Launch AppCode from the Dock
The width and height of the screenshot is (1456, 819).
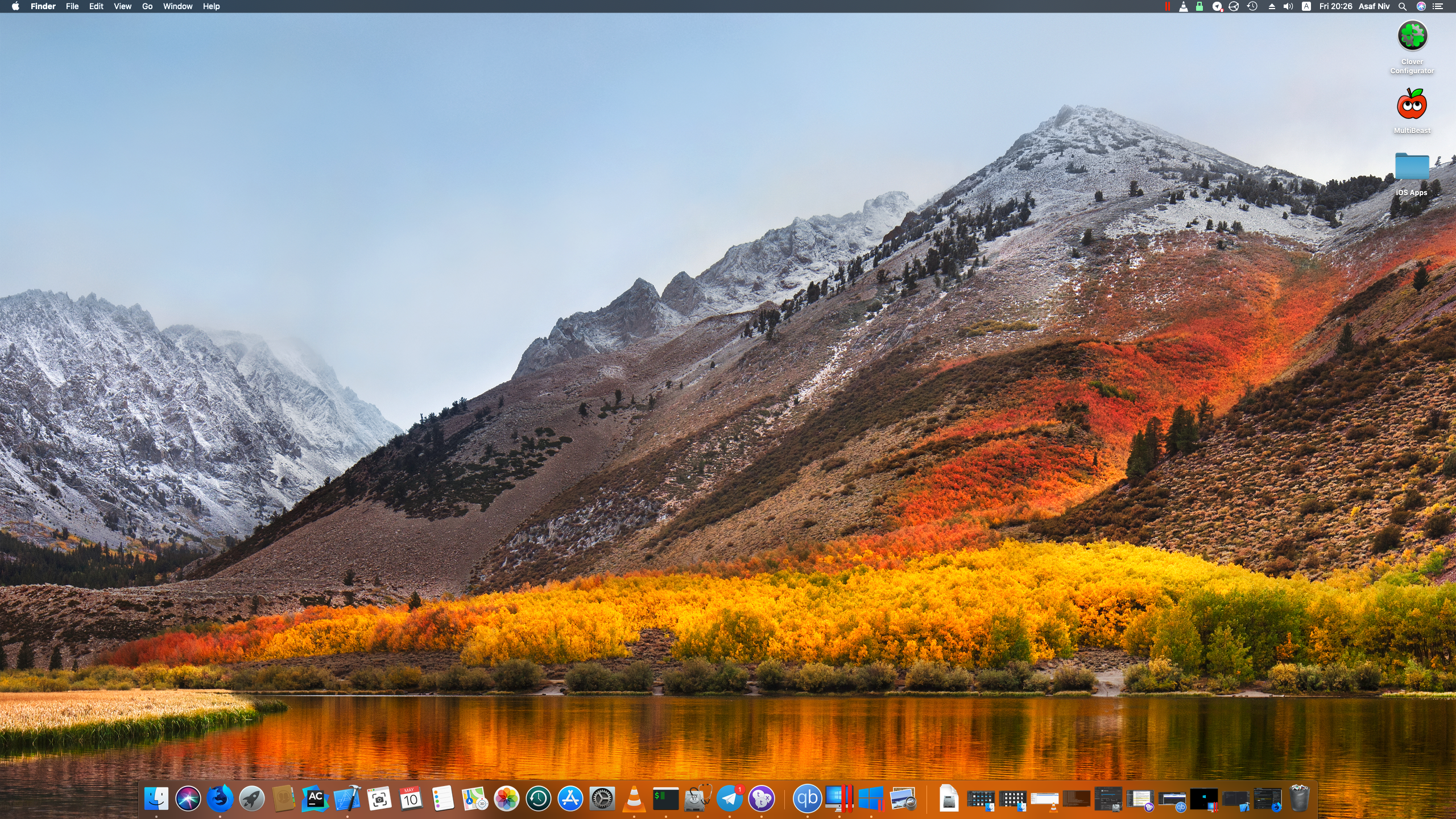pos(316,799)
